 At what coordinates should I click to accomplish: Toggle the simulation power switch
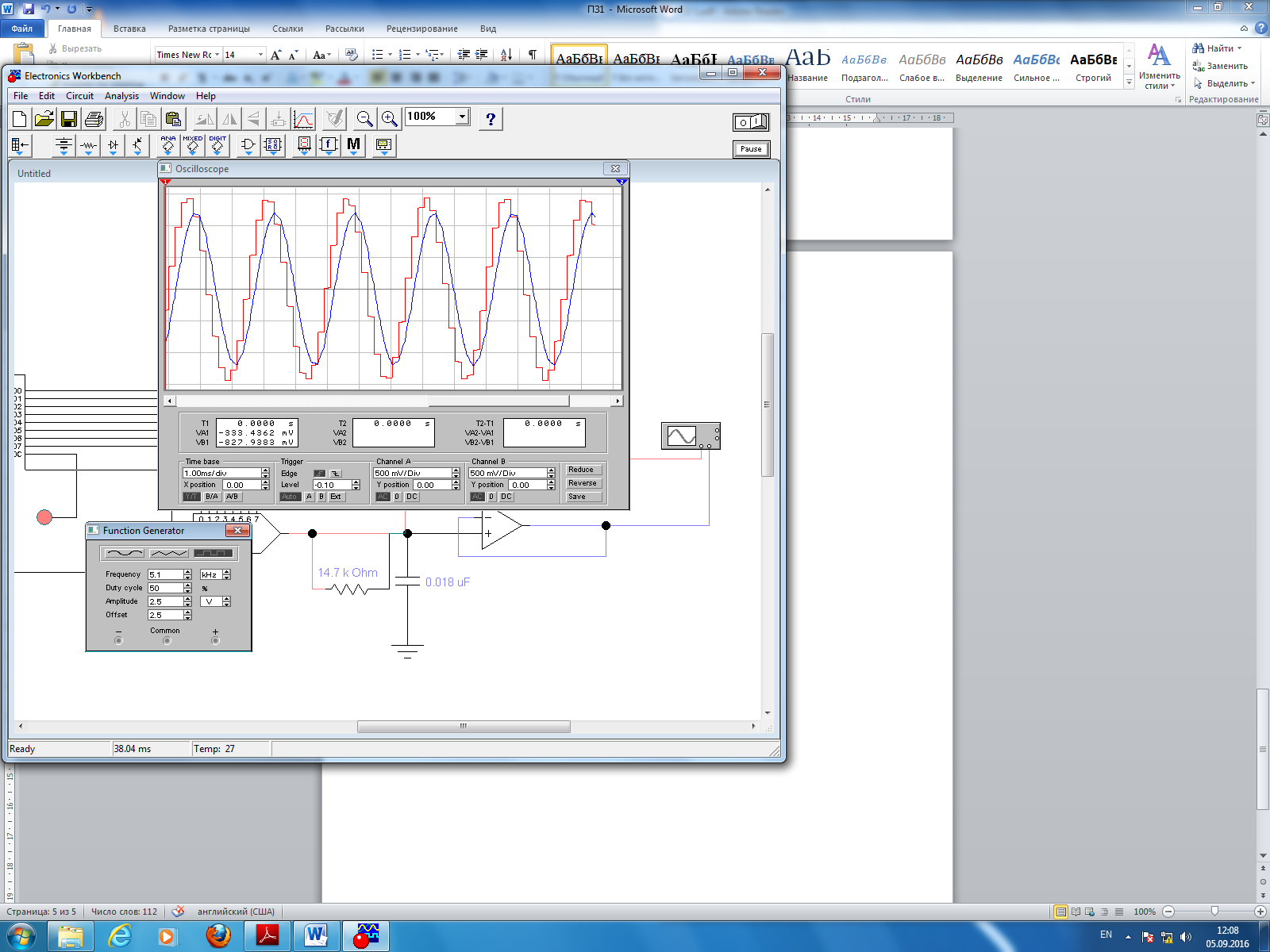coord(751,122)
